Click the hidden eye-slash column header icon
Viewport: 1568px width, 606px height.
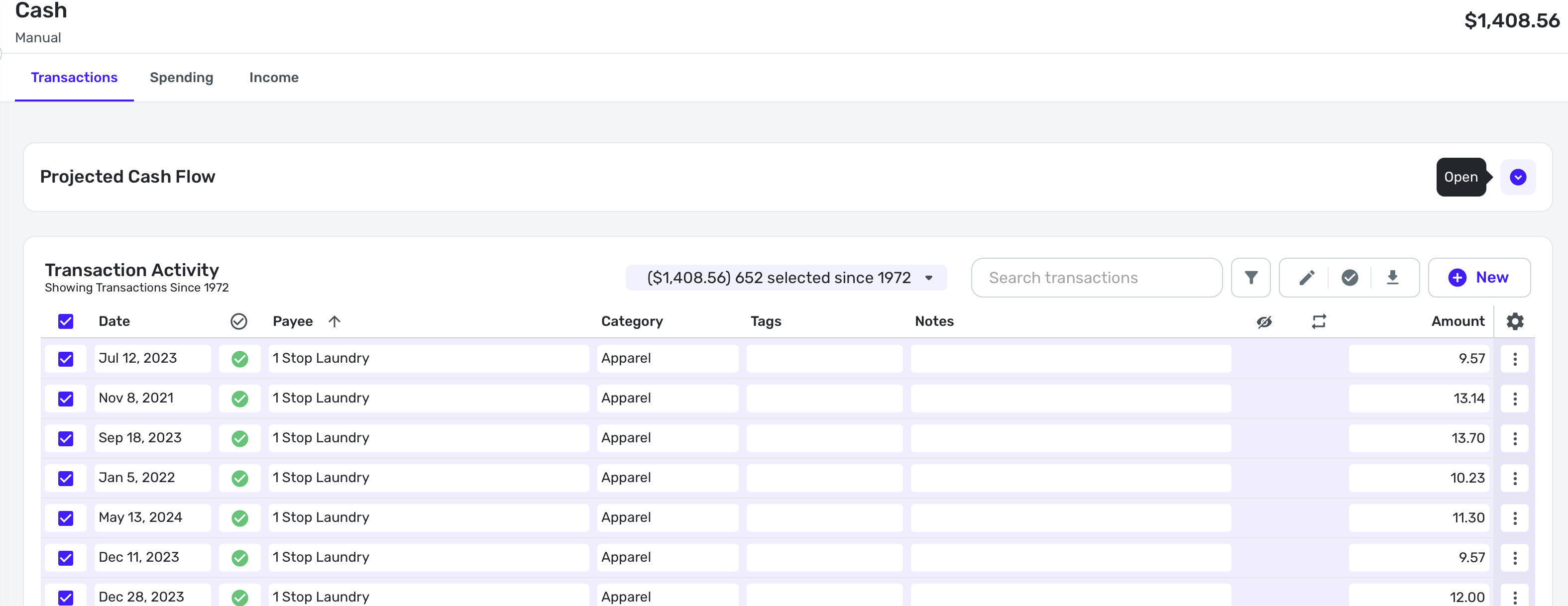pyautogui.click(x=1264, y=322)
